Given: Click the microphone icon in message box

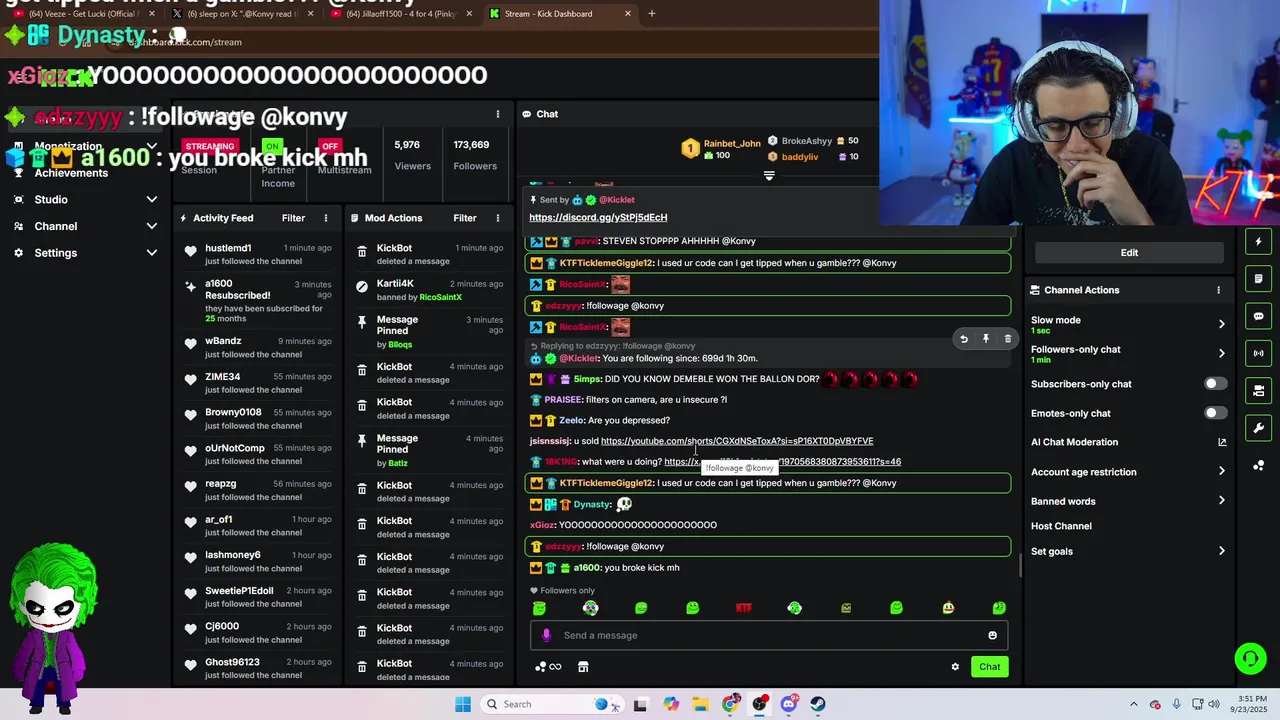Looking at the screenshot, I should 546,635.
